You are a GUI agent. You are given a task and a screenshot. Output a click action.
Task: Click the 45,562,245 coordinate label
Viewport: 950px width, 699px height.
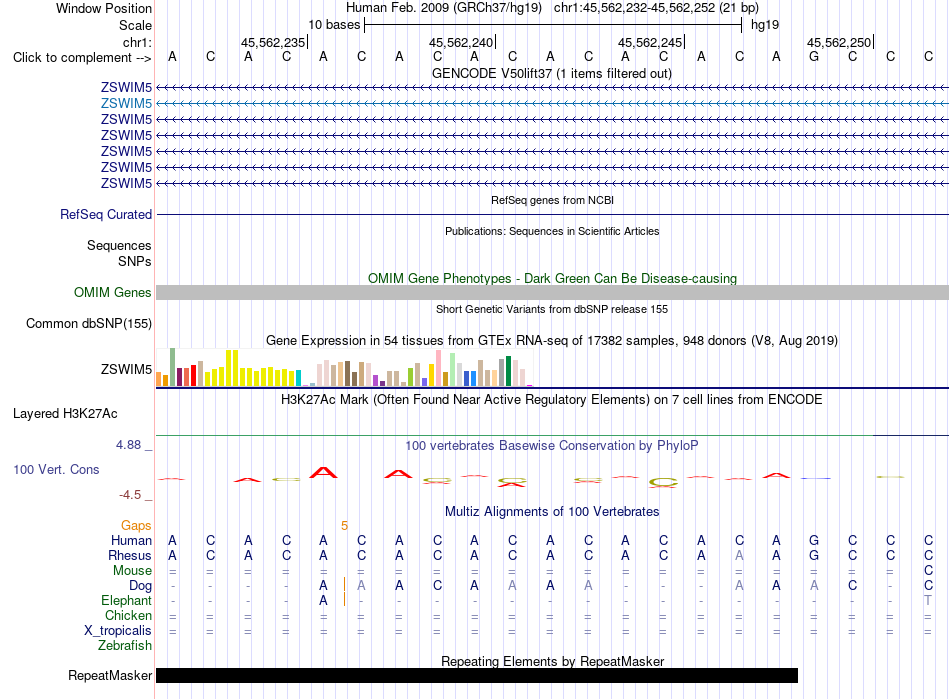(650, 42)
